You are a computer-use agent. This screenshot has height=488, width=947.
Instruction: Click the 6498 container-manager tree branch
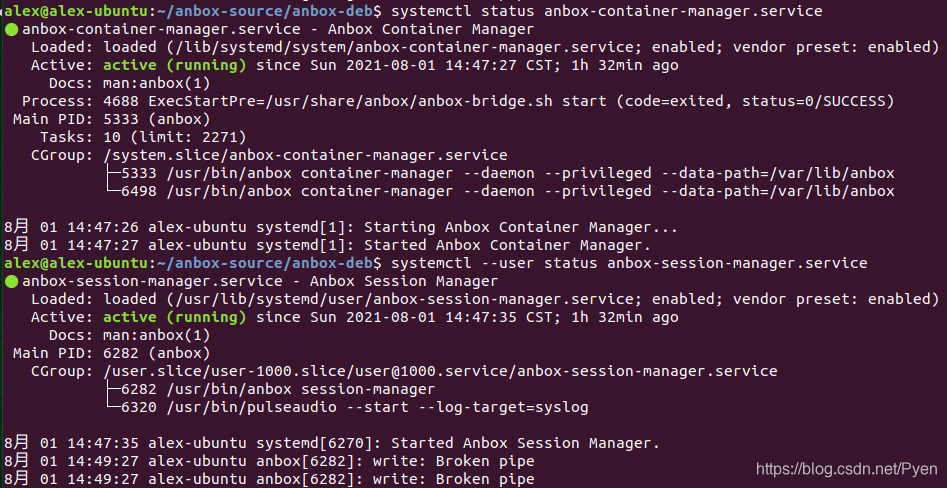tap(499, 192)
